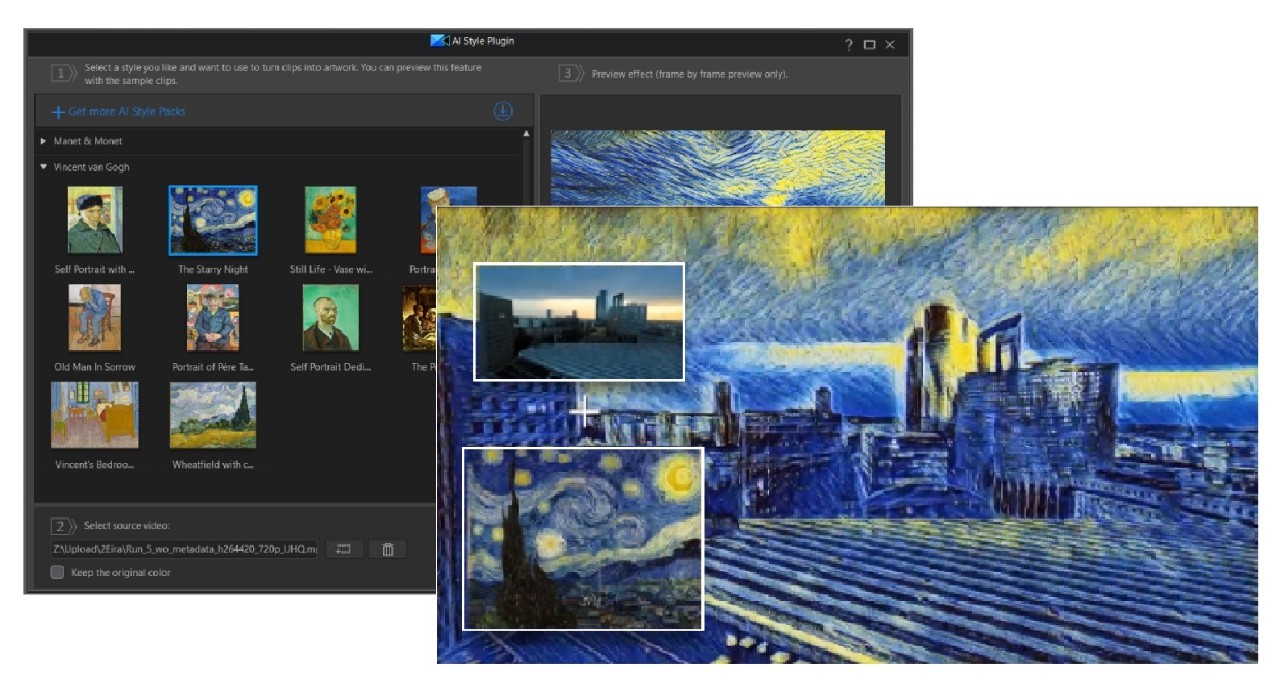Screen dimensions: 1280x684
Task: Choose Vincent's Bedroom style thumbnail
Action: coord(95,414)
